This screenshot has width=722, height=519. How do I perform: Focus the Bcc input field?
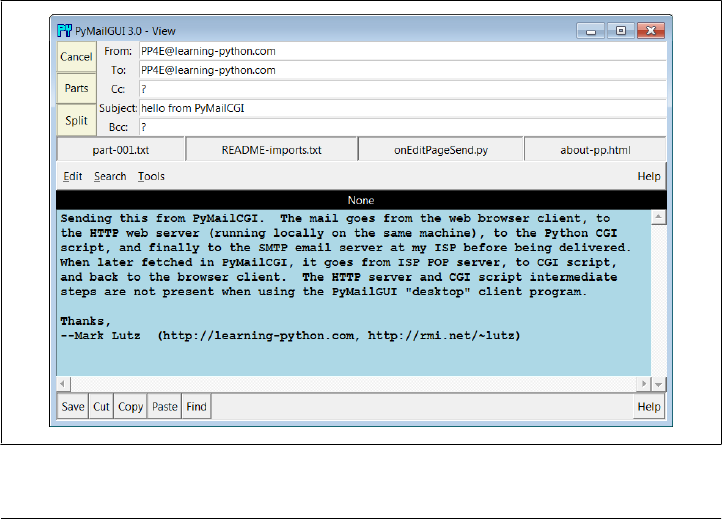click(403, 127)
